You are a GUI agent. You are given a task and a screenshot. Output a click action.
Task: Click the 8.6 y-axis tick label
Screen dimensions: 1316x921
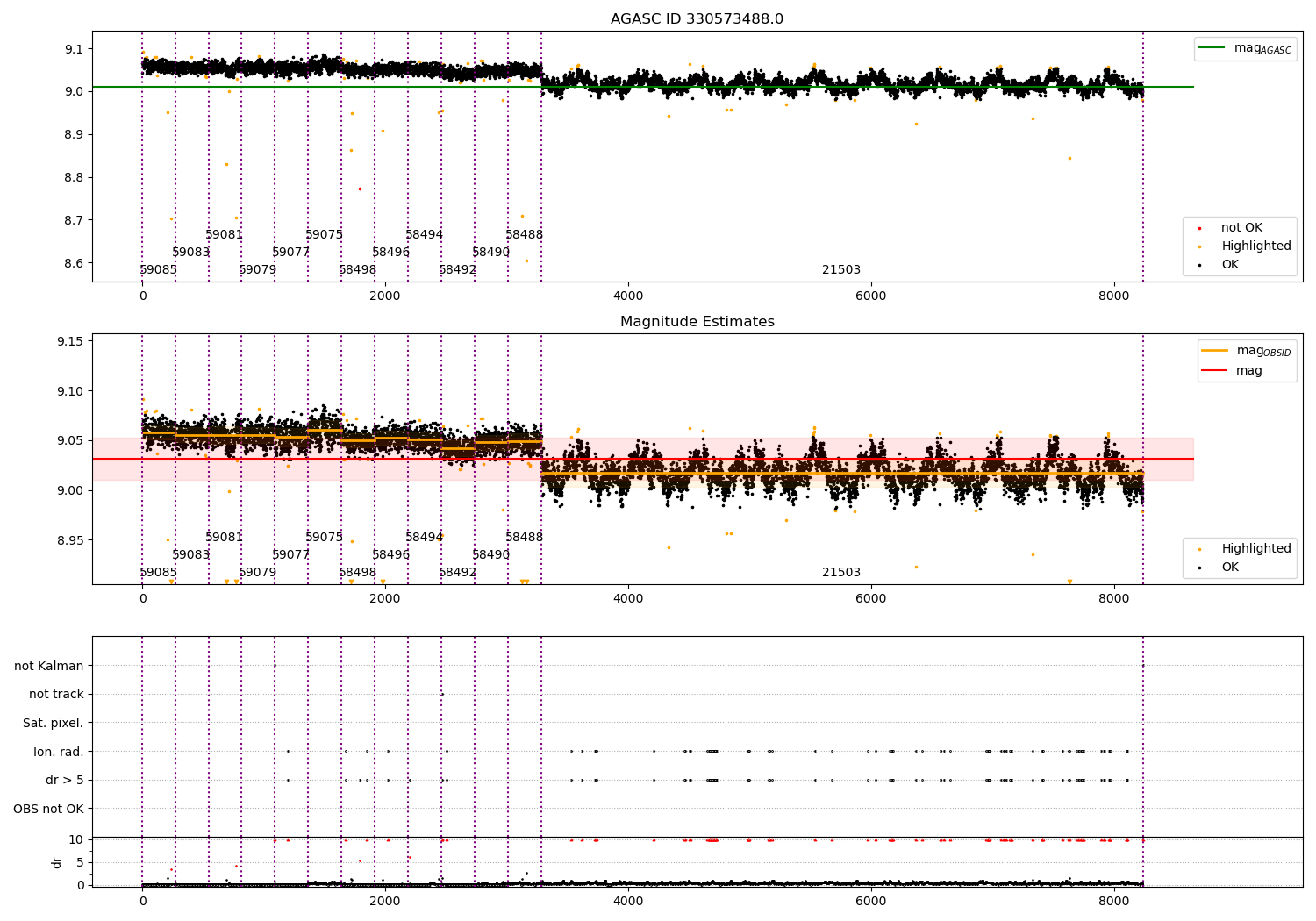(x=74, y=263)
